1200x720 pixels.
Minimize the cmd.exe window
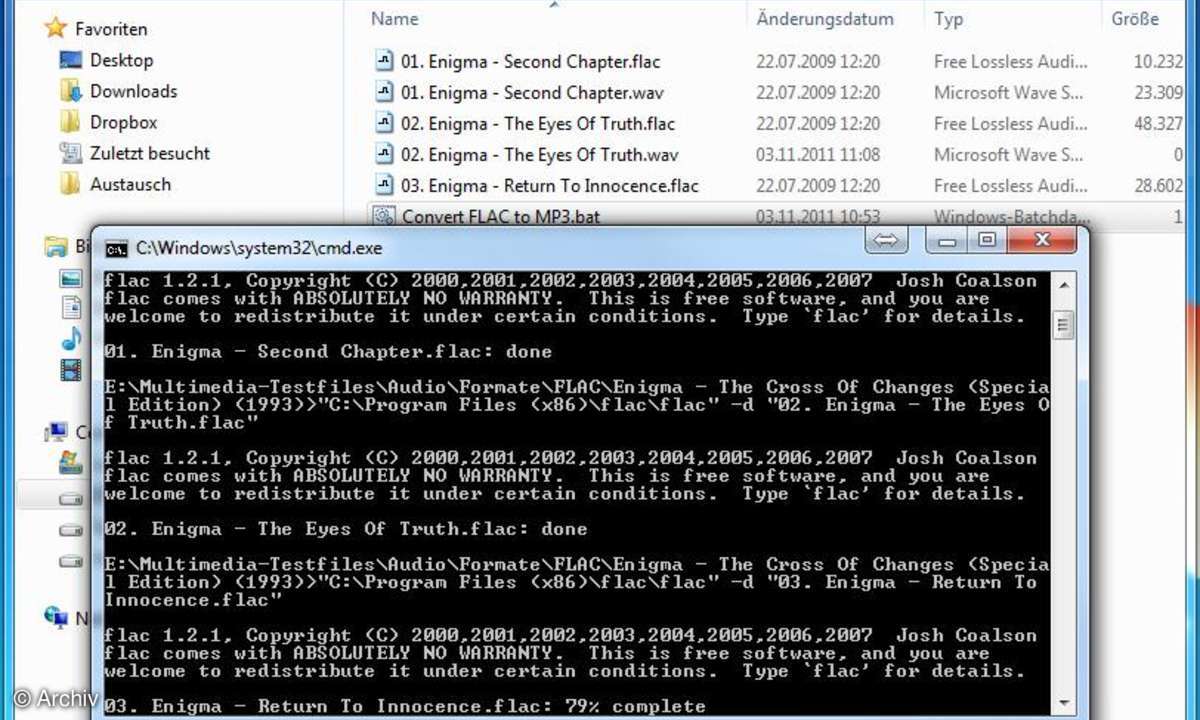click(947, 241)
